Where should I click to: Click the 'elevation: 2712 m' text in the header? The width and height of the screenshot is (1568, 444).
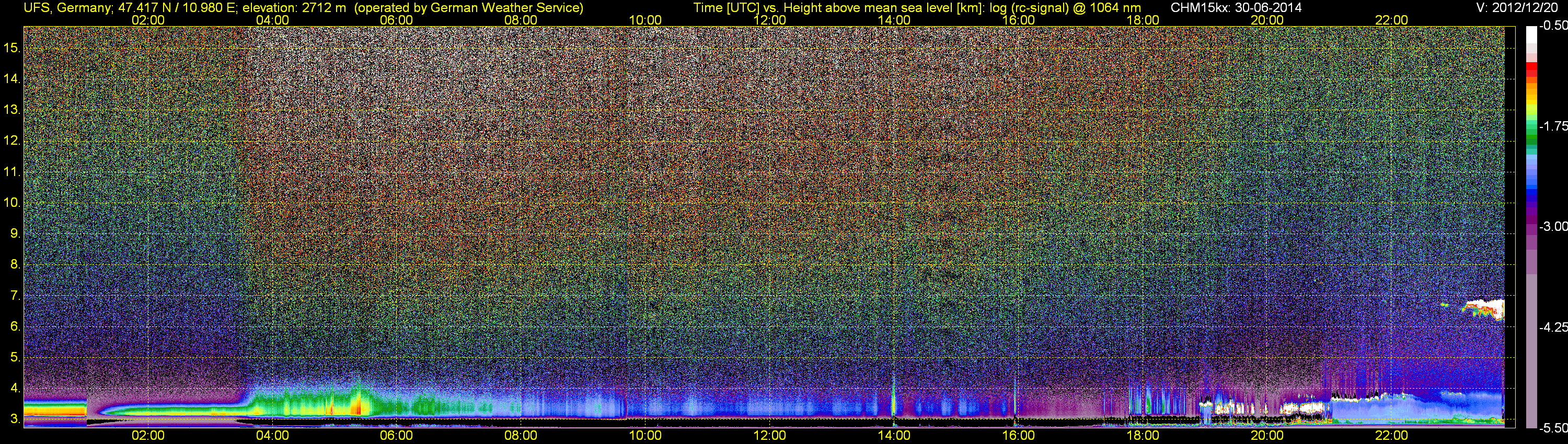[294, 8]
